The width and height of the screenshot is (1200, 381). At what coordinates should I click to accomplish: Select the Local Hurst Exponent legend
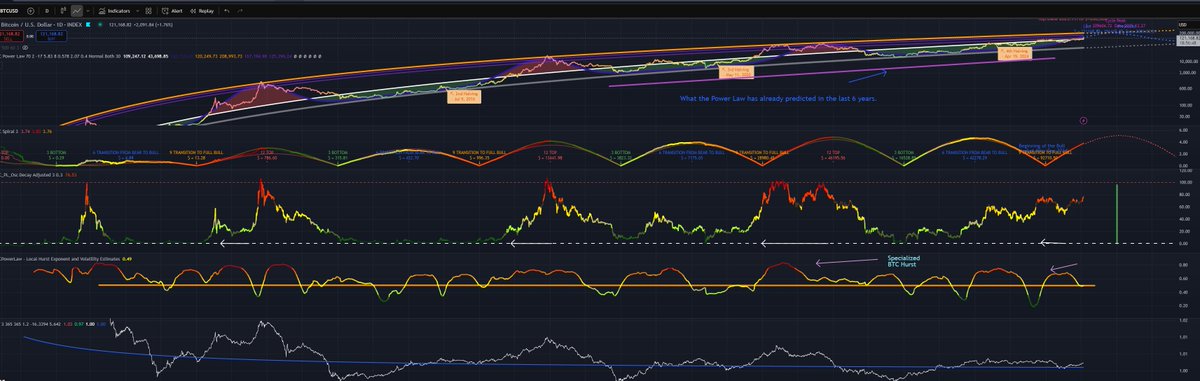click(x=60, y=259)
